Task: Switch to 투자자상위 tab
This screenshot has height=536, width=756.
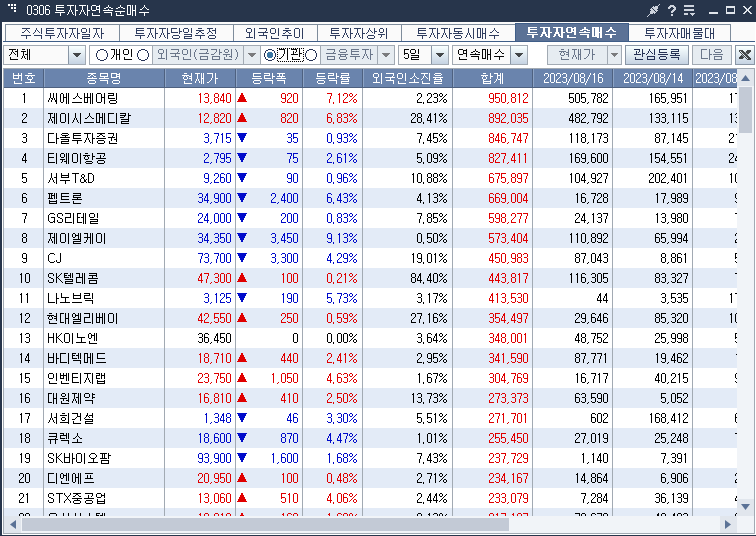Action: click(x=359, y=33)
